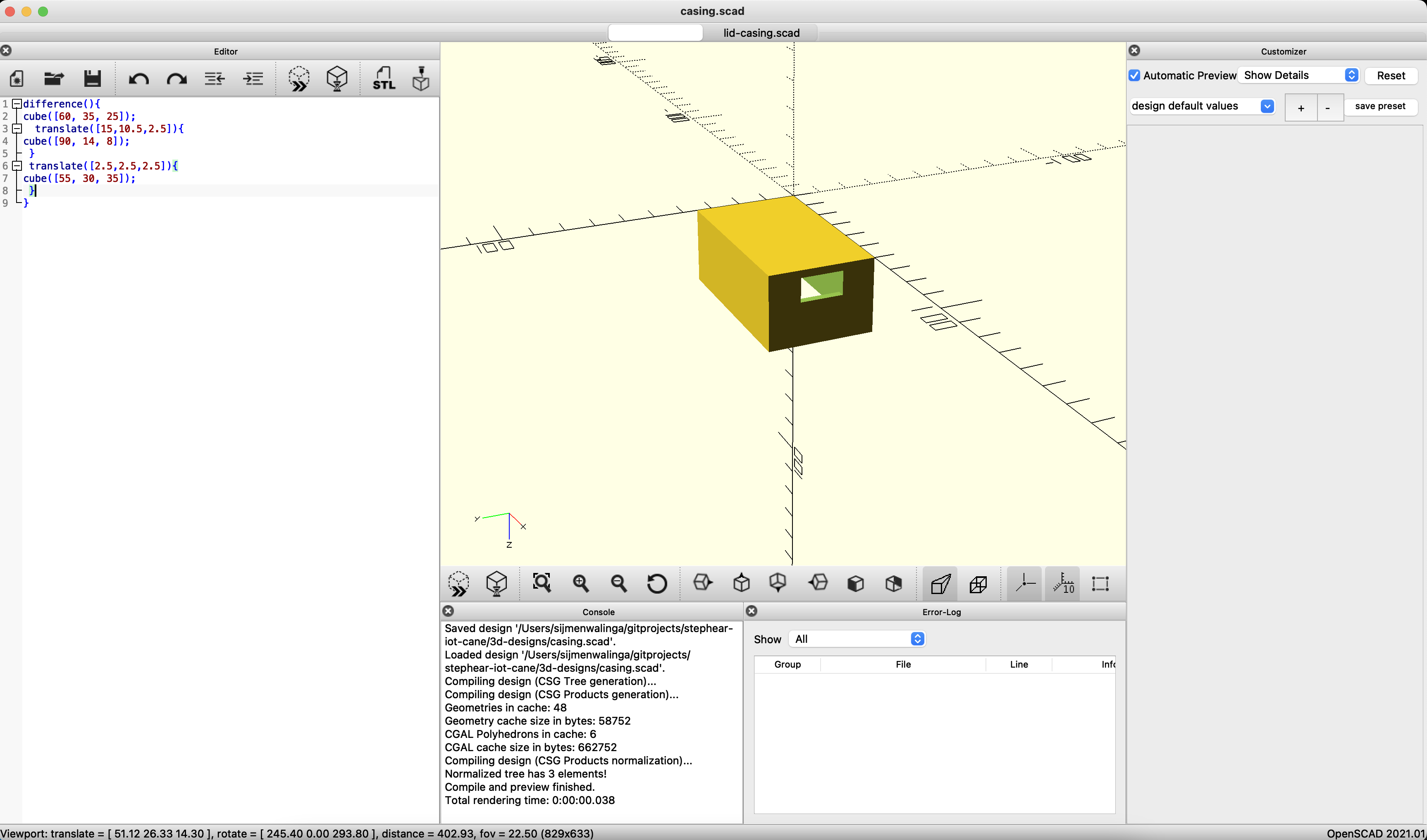
Task: Click View All icon in viewport toolbar
Action: tap(542, 583)
